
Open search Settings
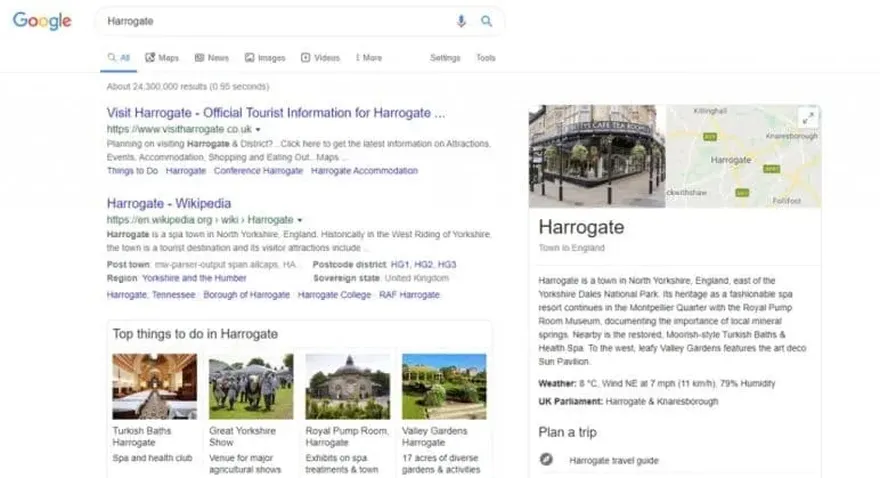tap(445, 58)
